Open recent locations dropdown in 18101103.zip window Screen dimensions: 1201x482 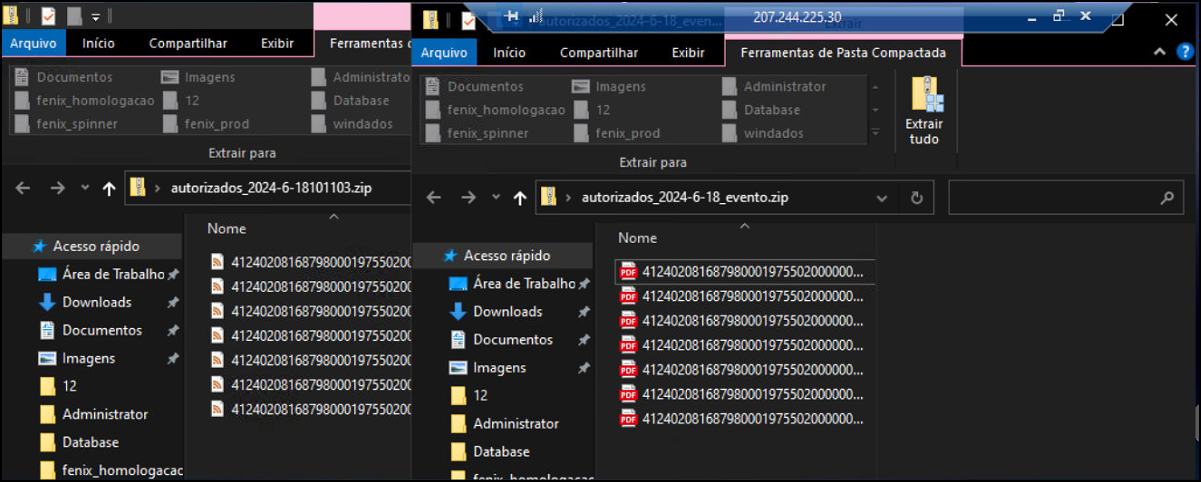click(84, 188)
